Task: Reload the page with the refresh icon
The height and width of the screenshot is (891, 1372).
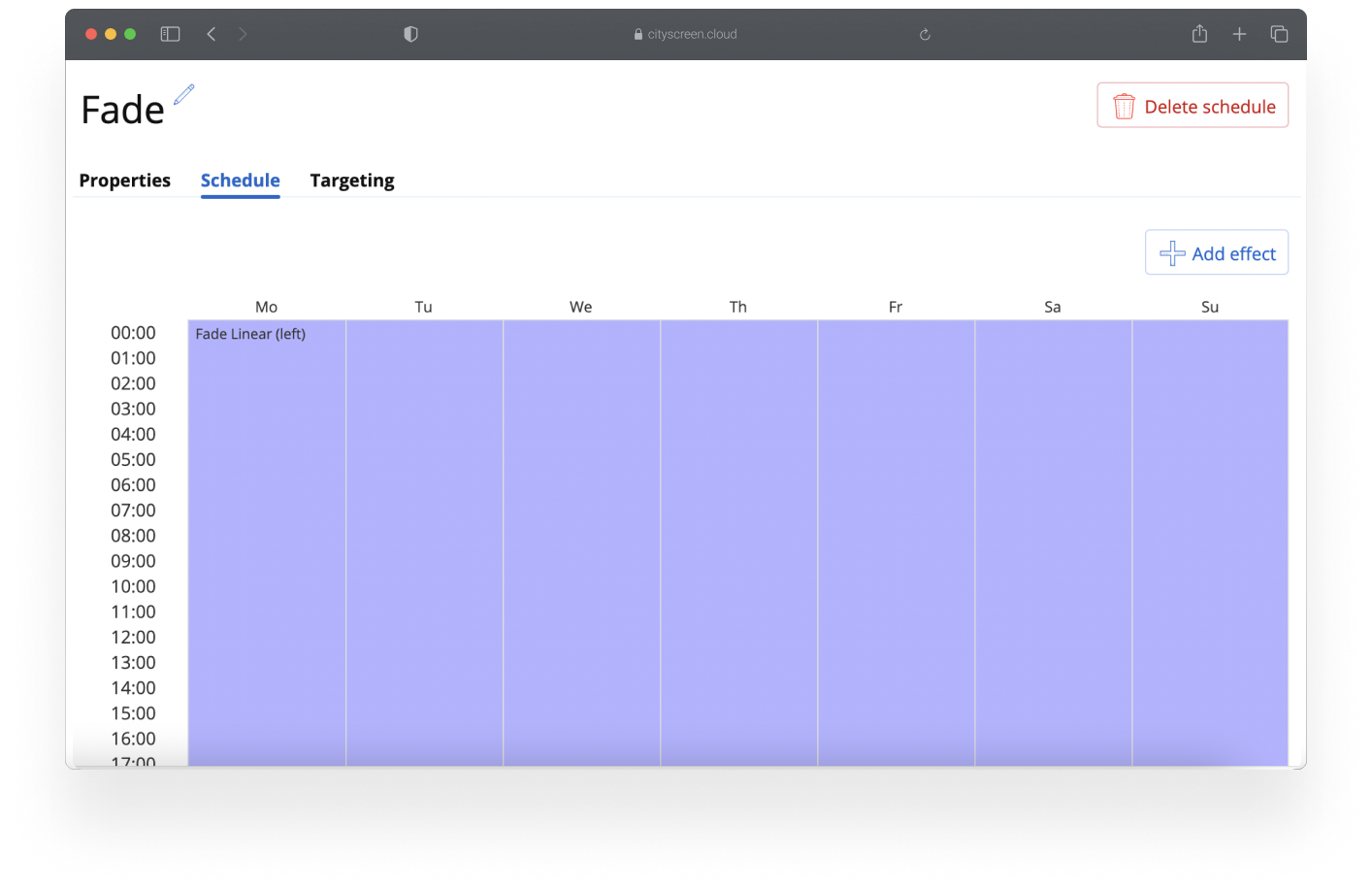Action: 925,34
